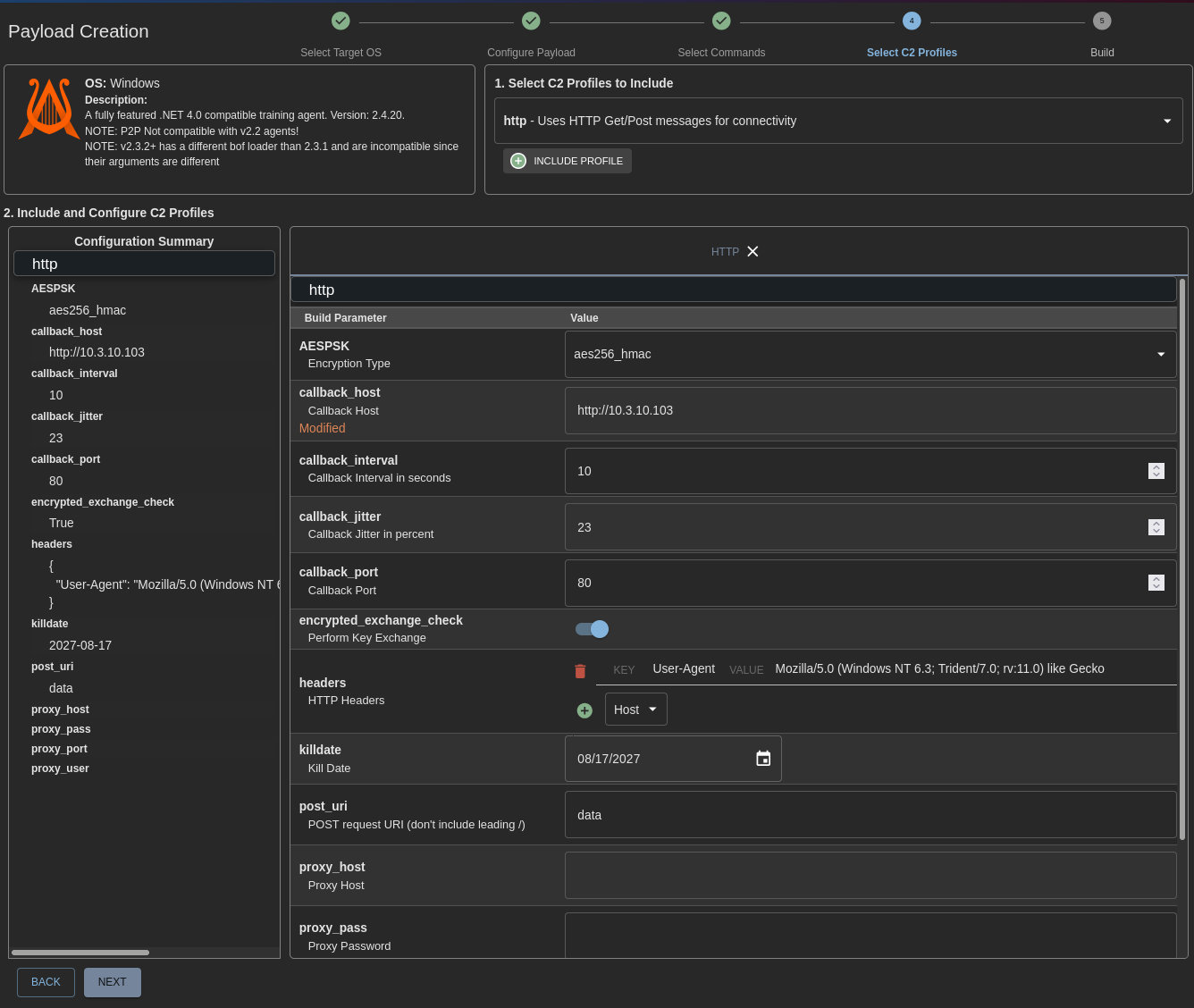Click aes256_hmac in the Configuration Summary

click(x=88, y=310)
